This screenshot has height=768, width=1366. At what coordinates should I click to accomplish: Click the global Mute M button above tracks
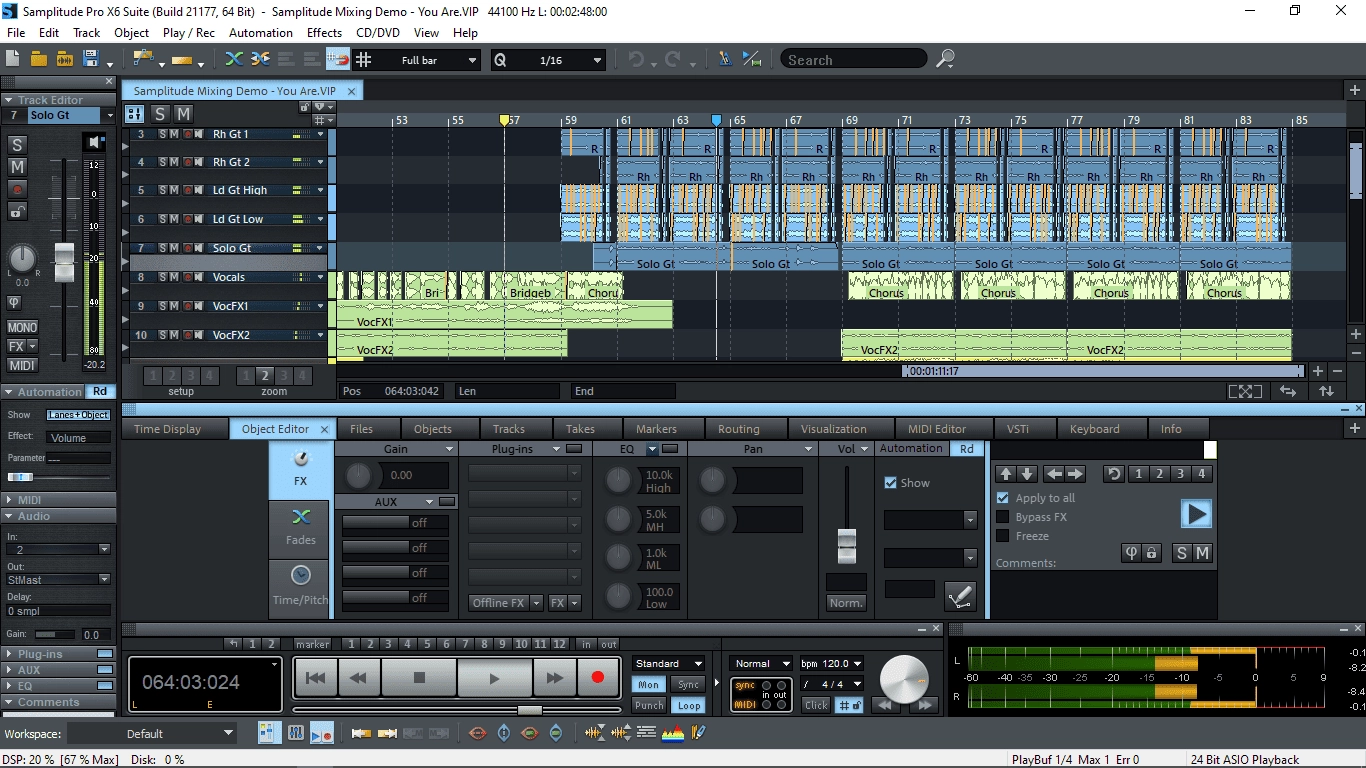click(184, 114)
